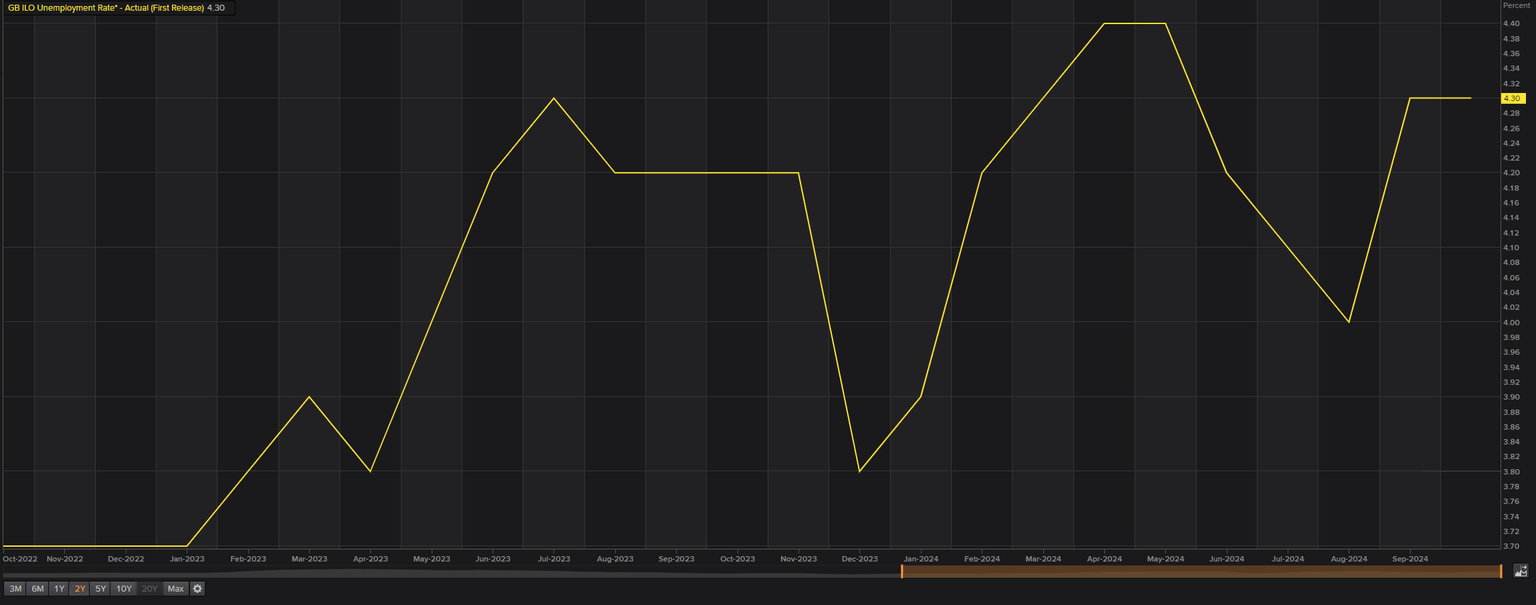Click the Oct-2022 date axis label

click(x=20, y=559)
